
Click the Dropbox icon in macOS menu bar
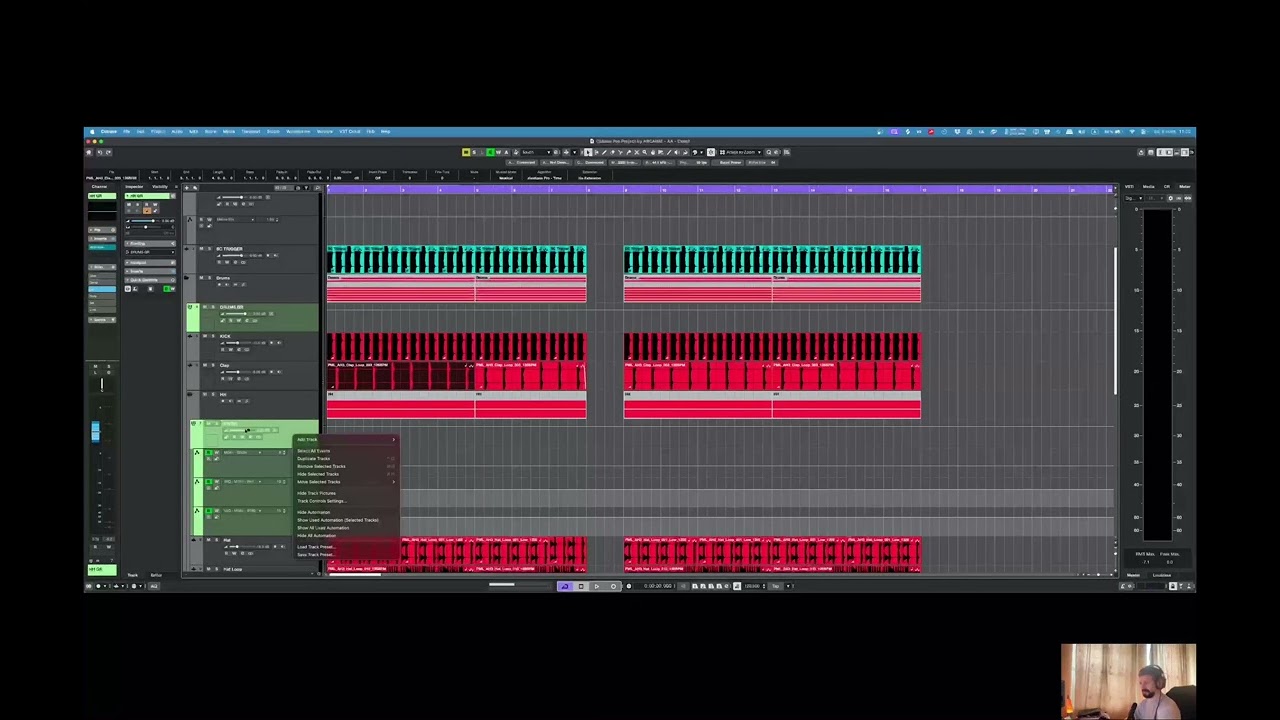(x=957, y=131)
